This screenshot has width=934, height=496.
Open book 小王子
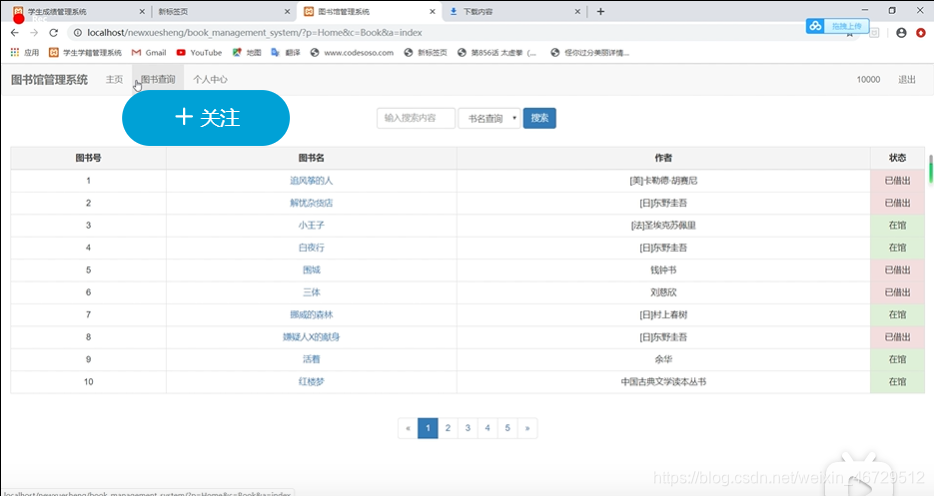(x=312, y=225)
